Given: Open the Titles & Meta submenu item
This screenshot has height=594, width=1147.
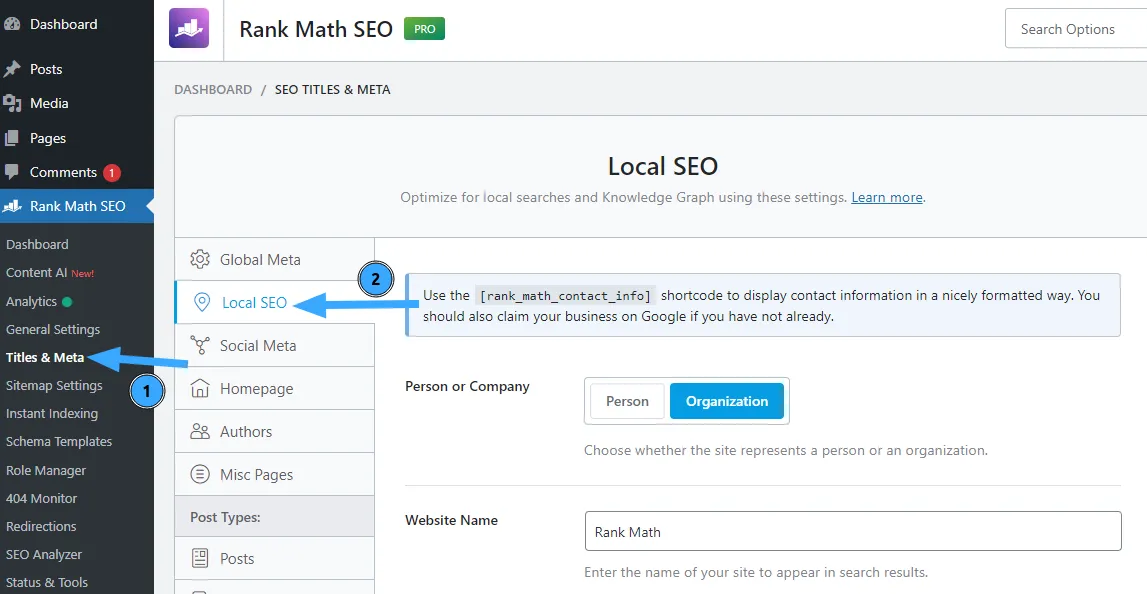Looking at the screenshot, I should pos(45,358).
